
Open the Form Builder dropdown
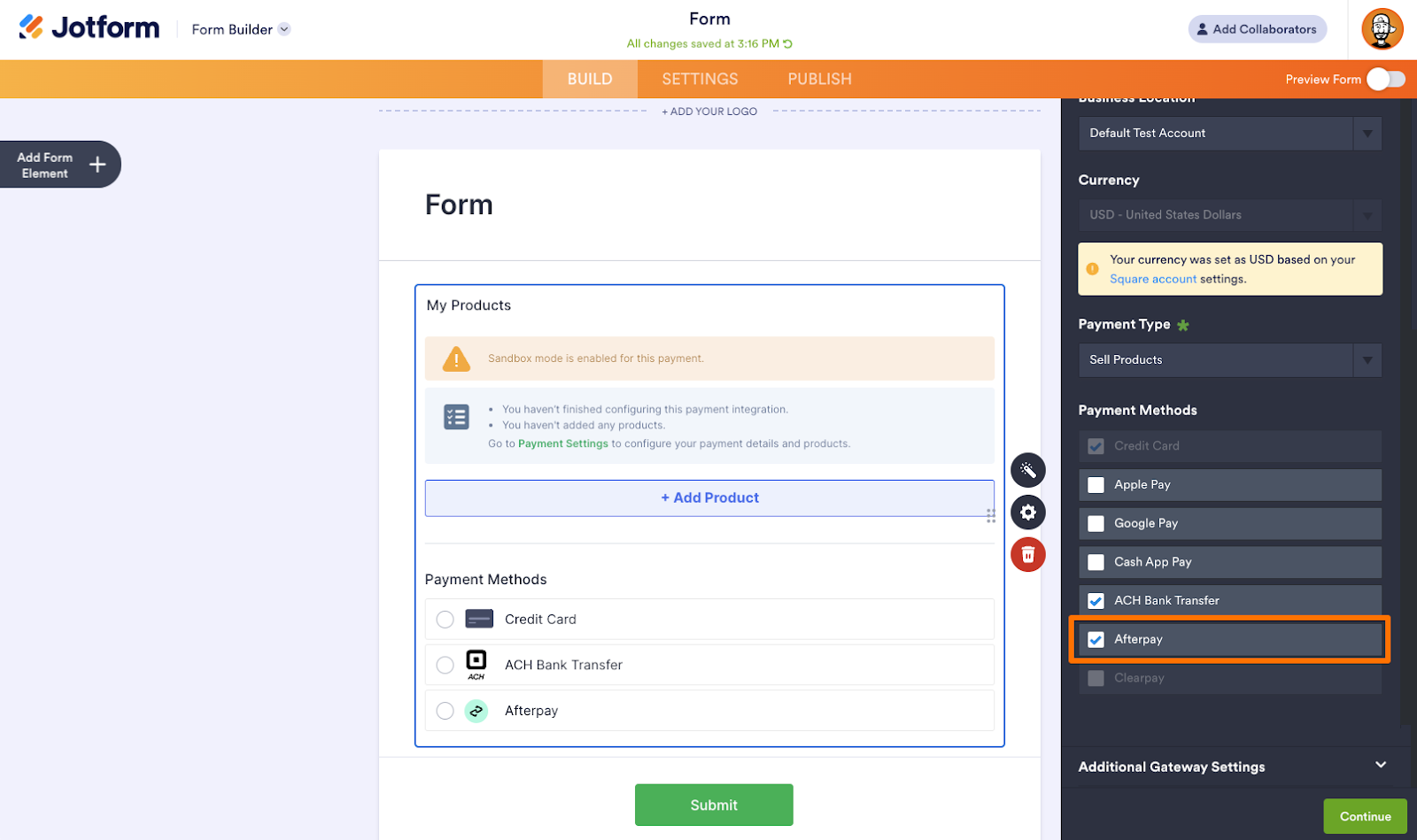241,29
